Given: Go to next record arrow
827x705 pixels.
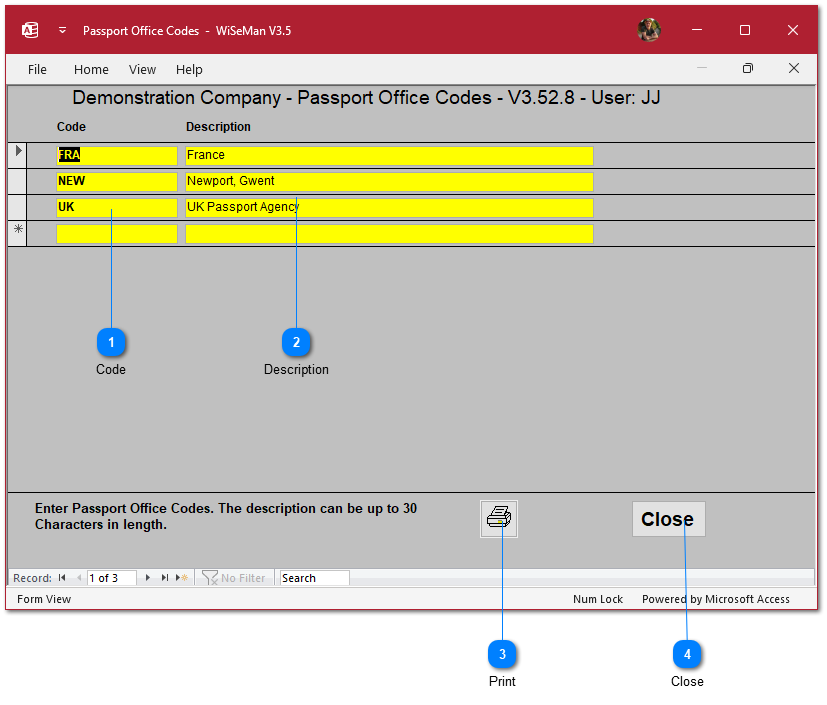Looking at the screenshot, I should (148, 578).
